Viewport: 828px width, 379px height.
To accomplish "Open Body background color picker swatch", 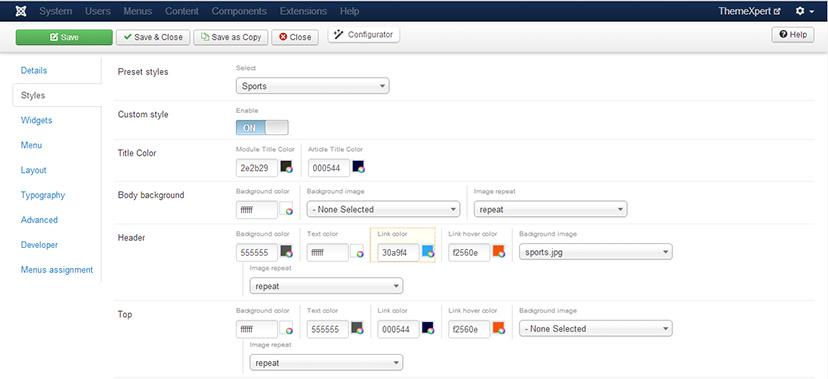I will click(286, 209).
